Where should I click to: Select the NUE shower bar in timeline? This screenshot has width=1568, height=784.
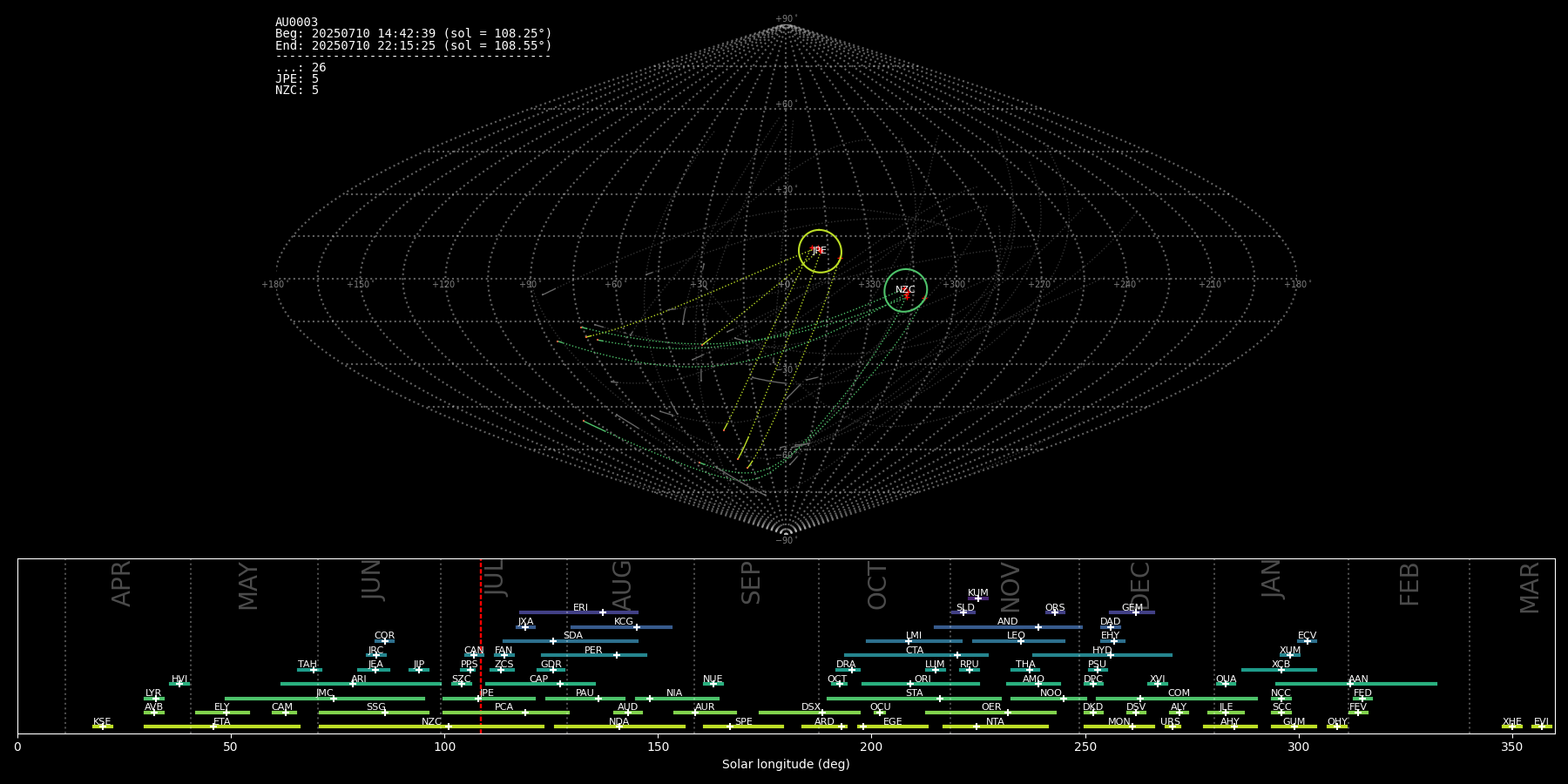coord(713,684)
